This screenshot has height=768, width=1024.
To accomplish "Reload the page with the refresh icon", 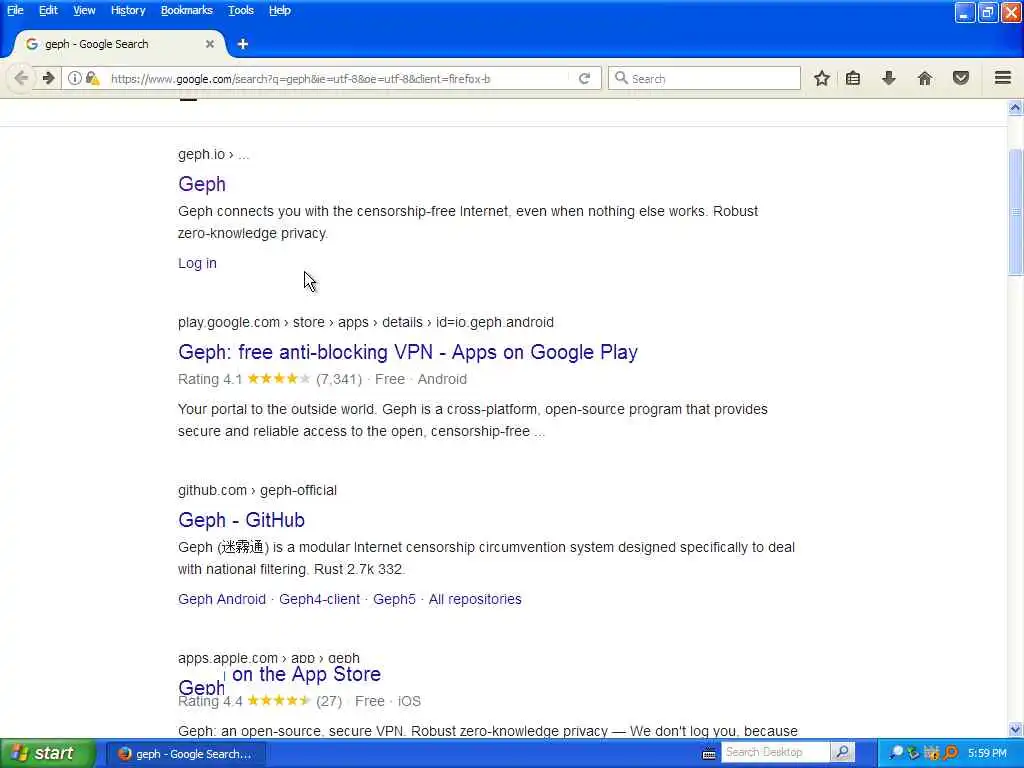I will click(584, 78).
